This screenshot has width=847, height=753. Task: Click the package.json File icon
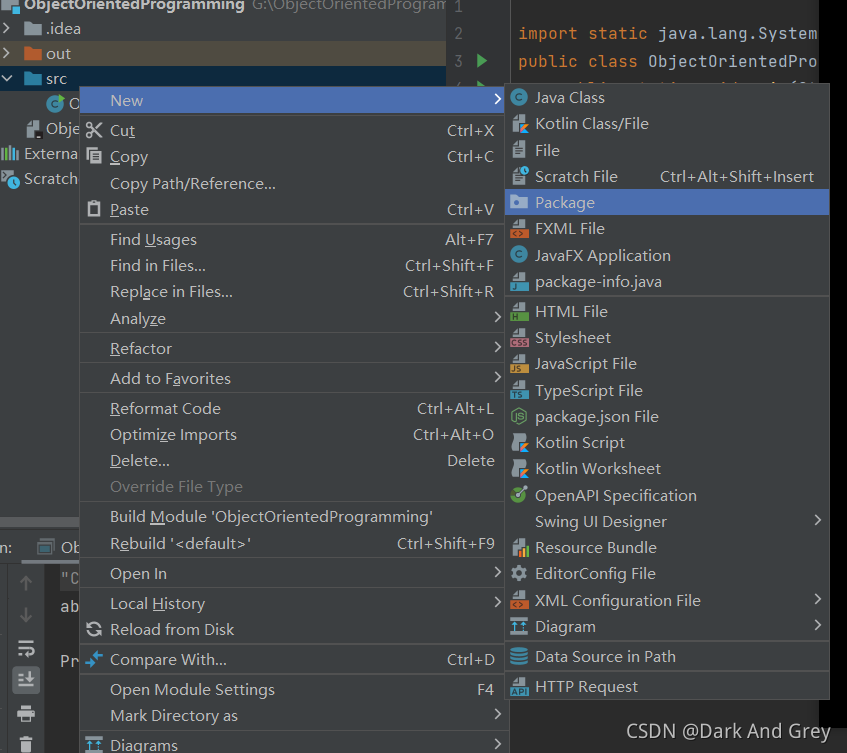[519, 416]
